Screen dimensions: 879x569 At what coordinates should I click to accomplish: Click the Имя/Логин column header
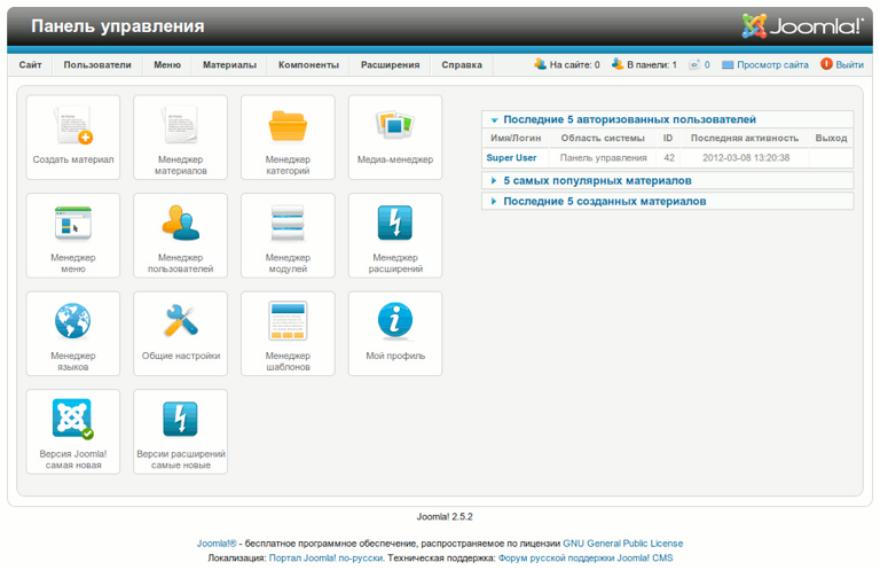[516, 138]
